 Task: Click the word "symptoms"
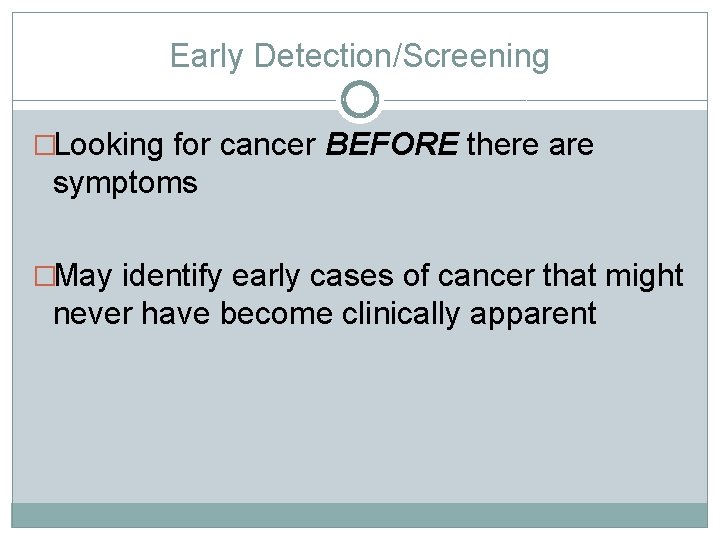coord(125,183)
